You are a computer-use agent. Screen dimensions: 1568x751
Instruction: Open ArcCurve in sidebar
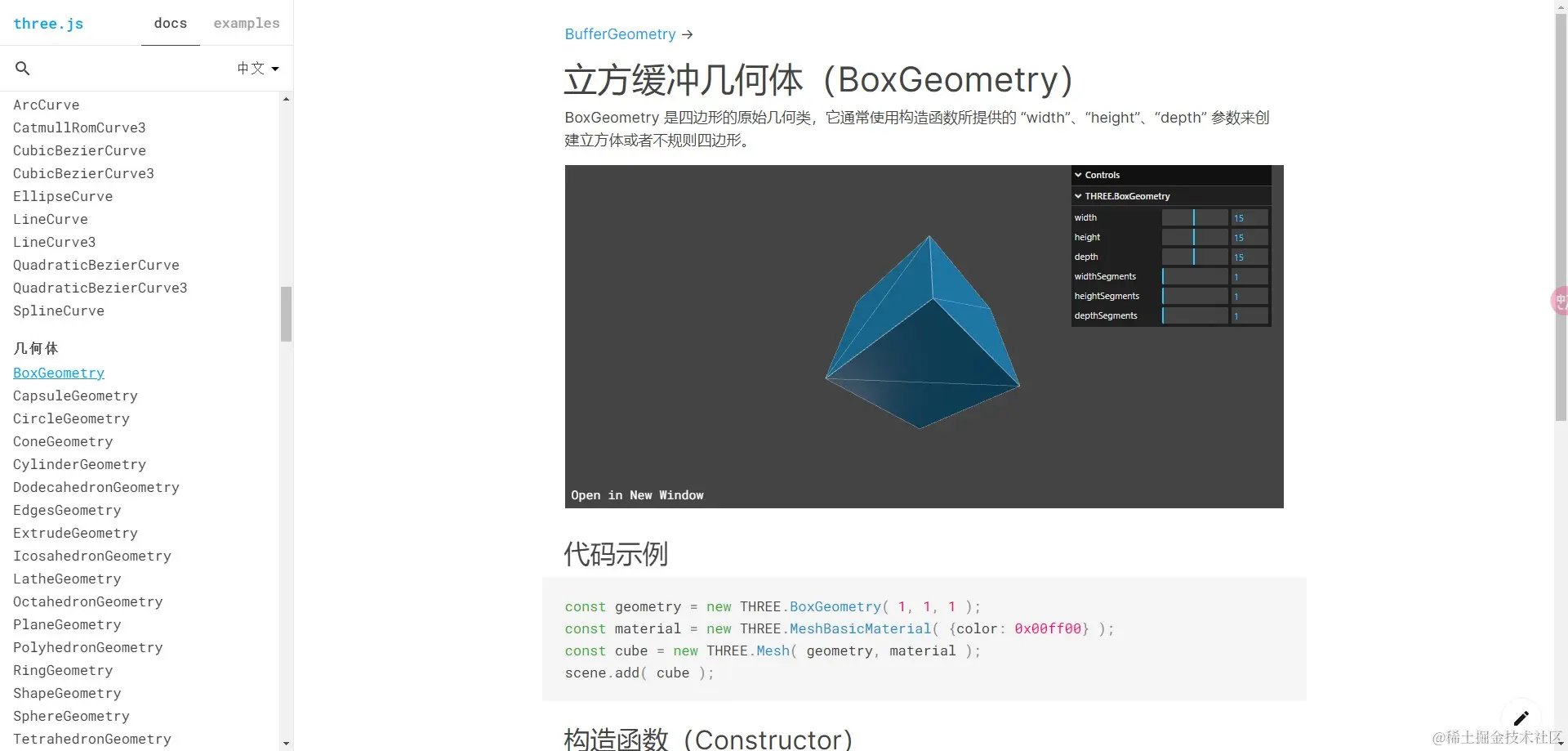[x=47, y=105]
